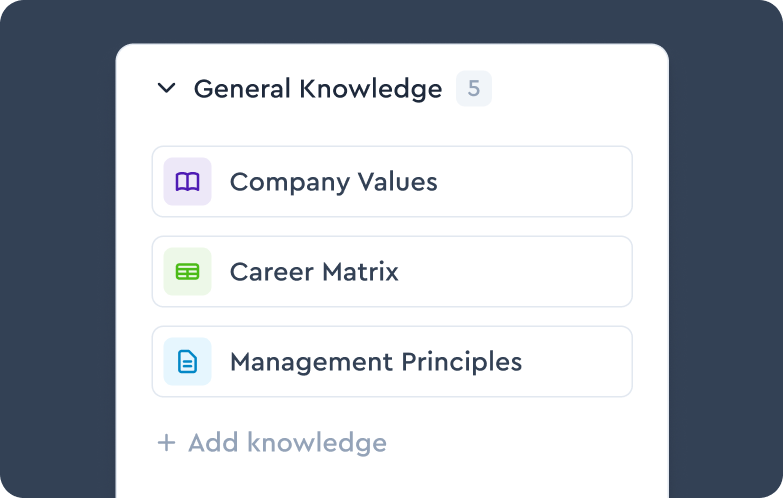Click the plus icon beside Add knowledge

pos(166,443)
